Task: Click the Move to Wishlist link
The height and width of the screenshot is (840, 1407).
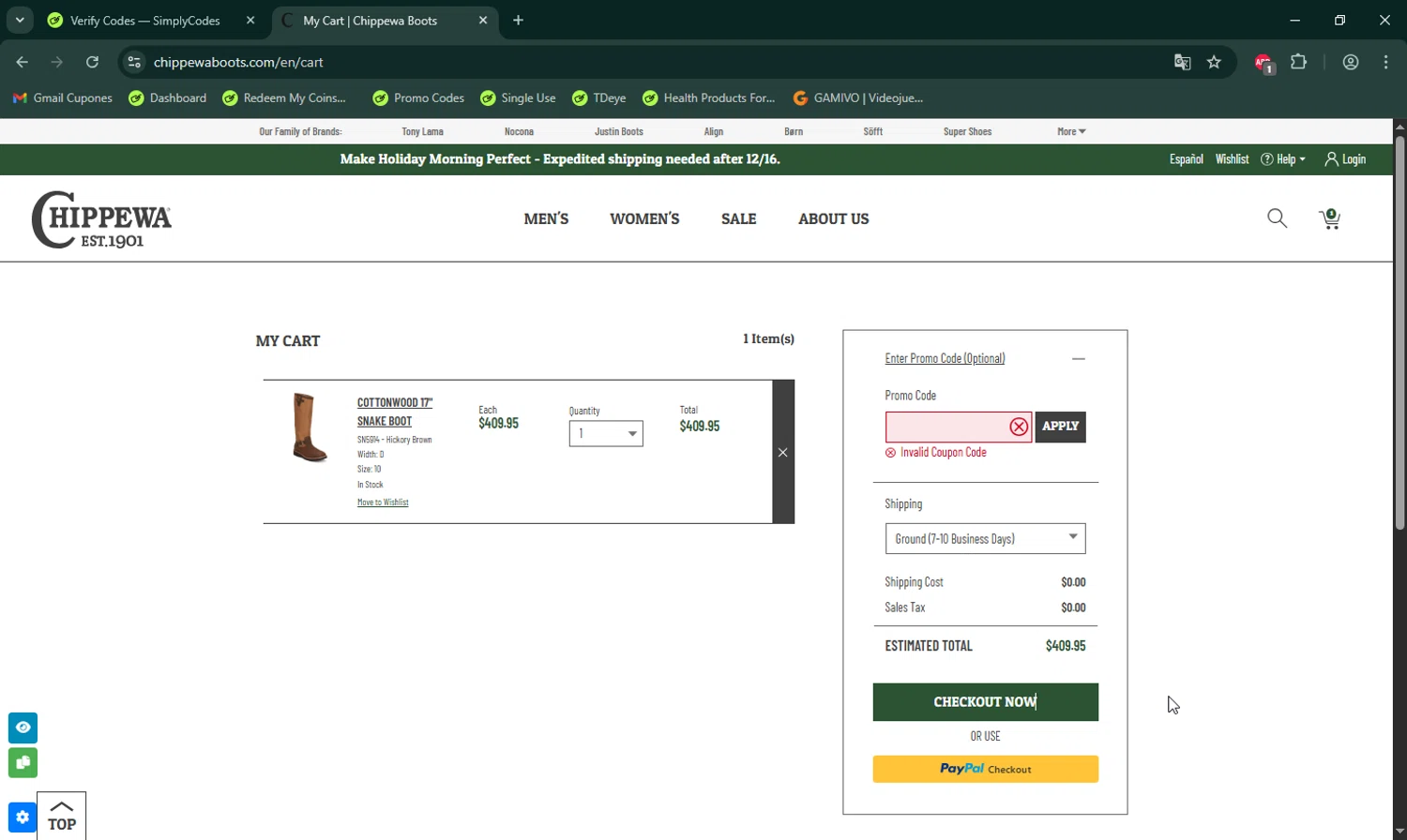Action: pos(383,502)
